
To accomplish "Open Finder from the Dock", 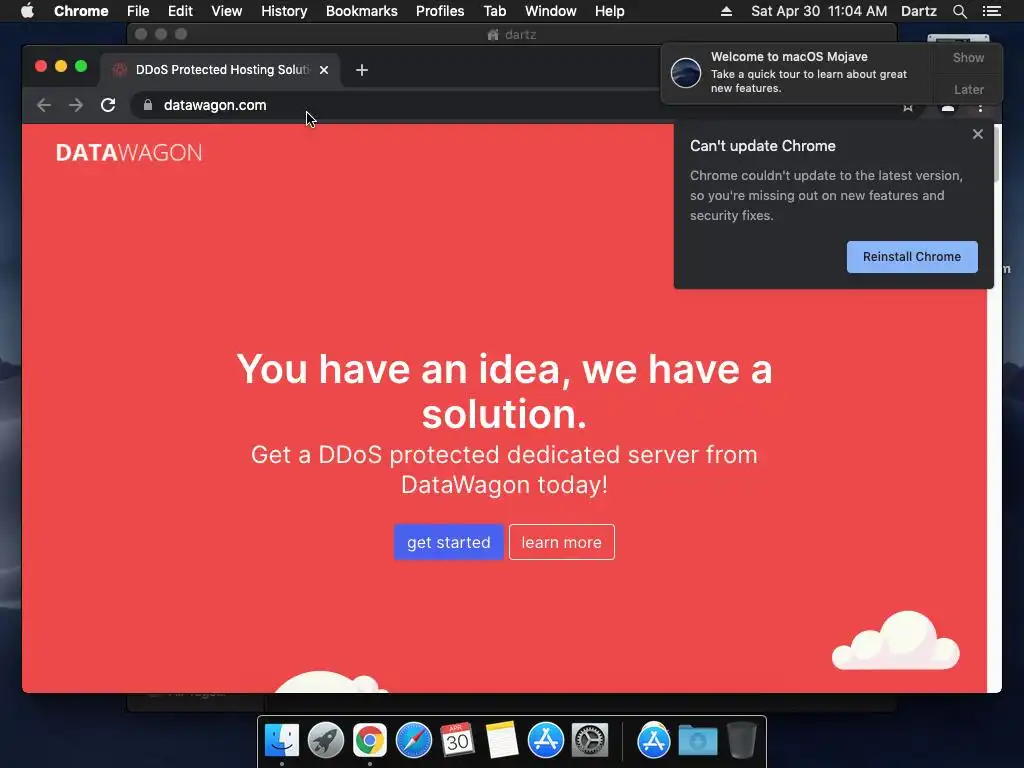I will 281,741.
